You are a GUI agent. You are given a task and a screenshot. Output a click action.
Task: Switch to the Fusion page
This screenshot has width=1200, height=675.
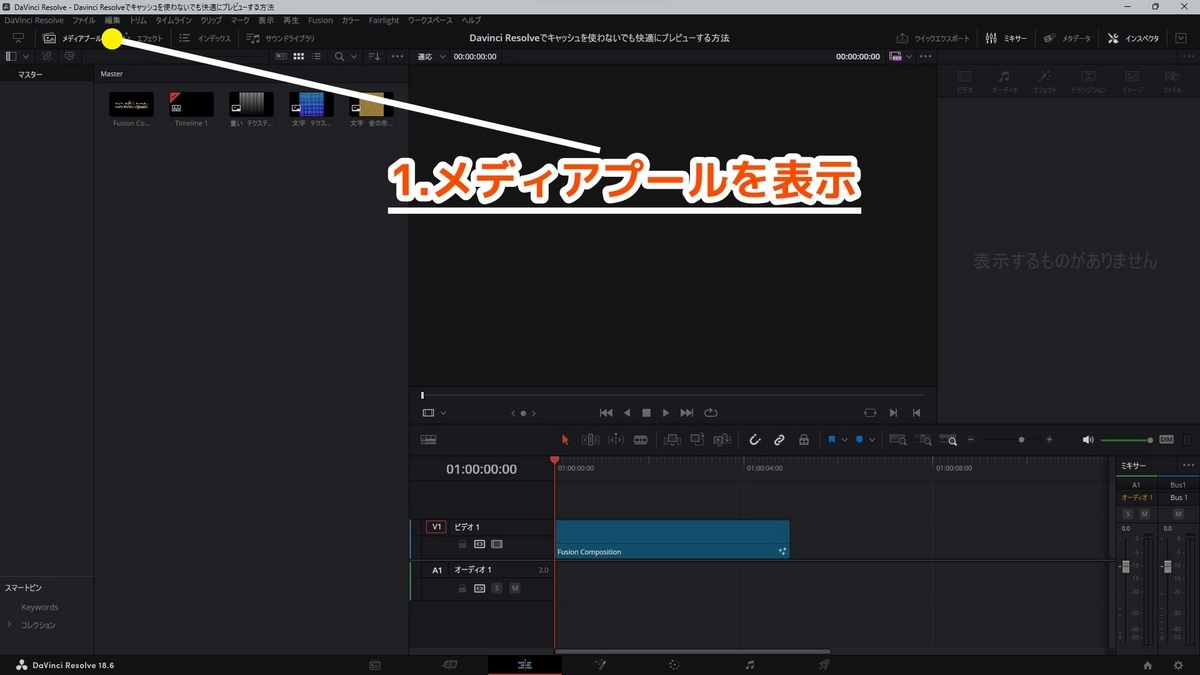click(599, 664)
